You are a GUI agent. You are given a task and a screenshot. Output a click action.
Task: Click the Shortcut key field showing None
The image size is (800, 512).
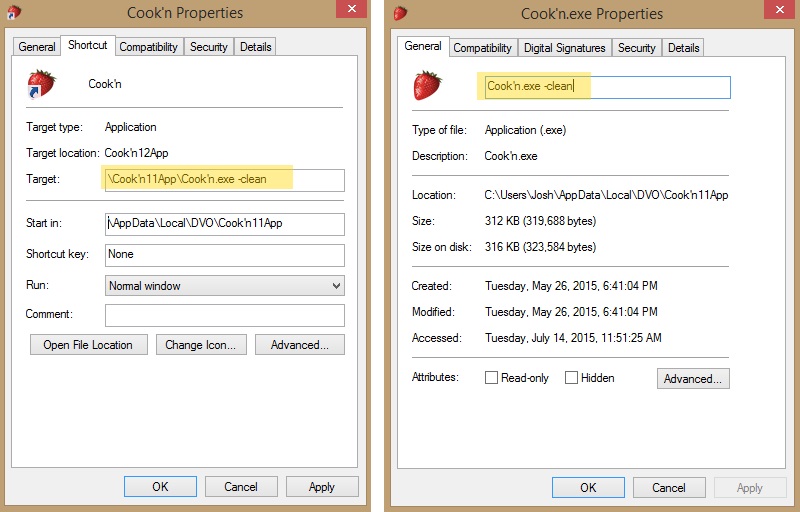click(224, 255)
